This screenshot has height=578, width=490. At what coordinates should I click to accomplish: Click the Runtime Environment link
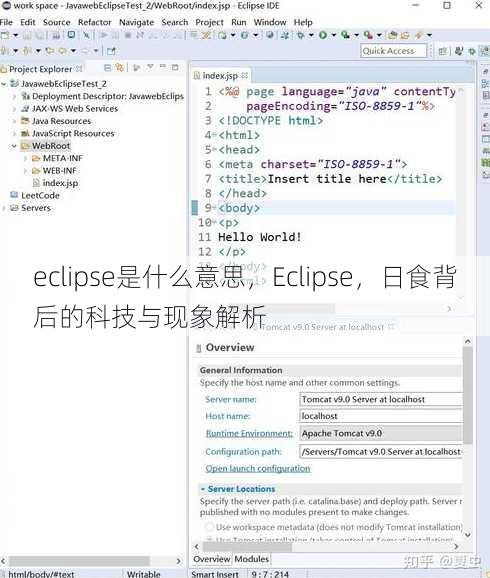click(249, 433)
